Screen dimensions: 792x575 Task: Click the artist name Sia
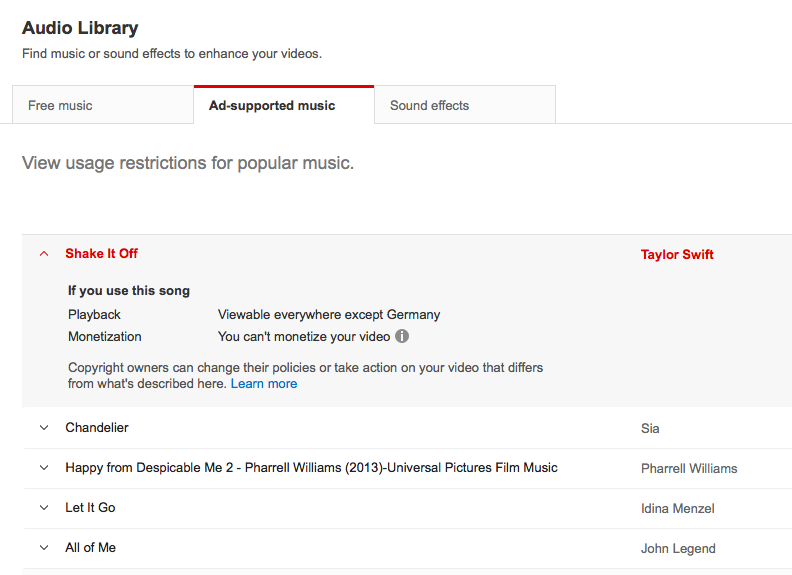point(650,429)
